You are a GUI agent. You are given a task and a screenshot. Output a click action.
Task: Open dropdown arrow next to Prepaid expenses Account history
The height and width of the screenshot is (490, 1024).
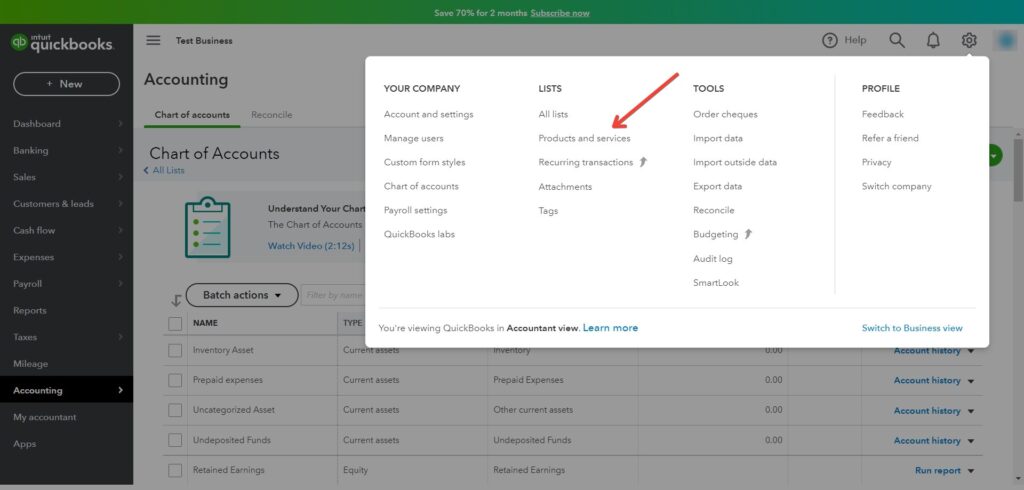971,381
